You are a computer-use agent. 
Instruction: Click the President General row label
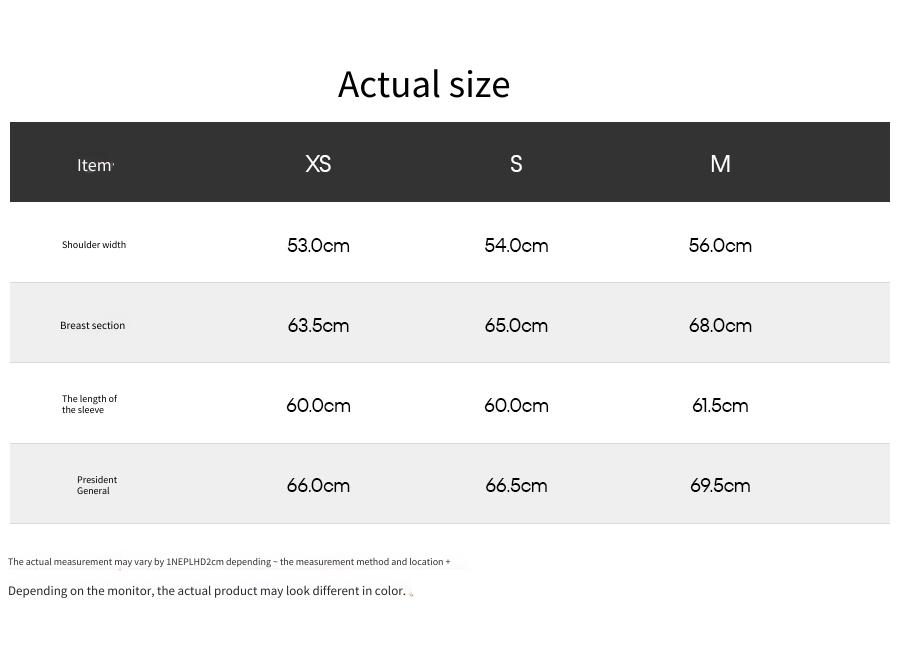pos(96,485)
